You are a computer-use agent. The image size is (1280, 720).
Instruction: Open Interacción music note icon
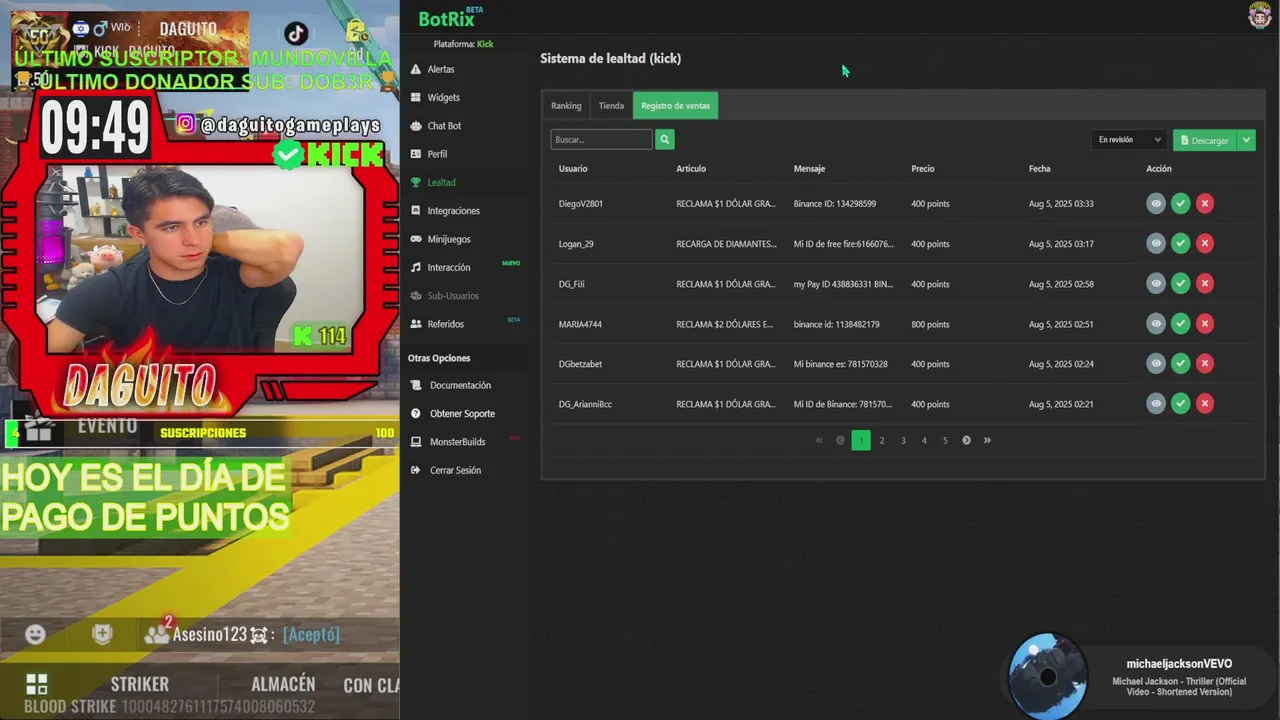pos(416,267)
